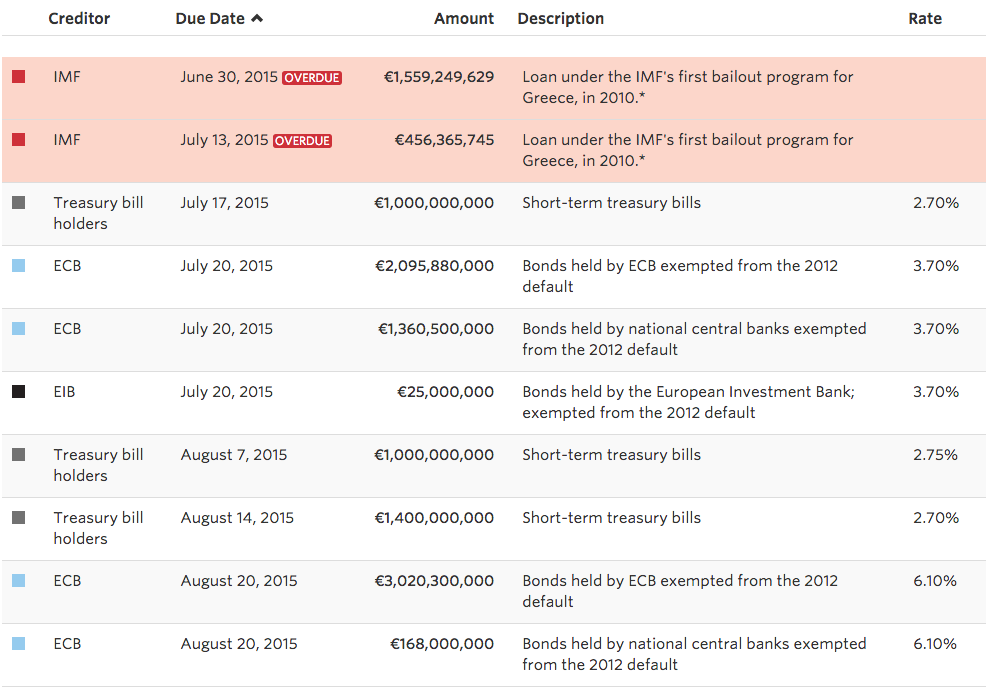Click the €1,360,500,000 national central banks description
The image size is (986, 687).
(694, 339)
